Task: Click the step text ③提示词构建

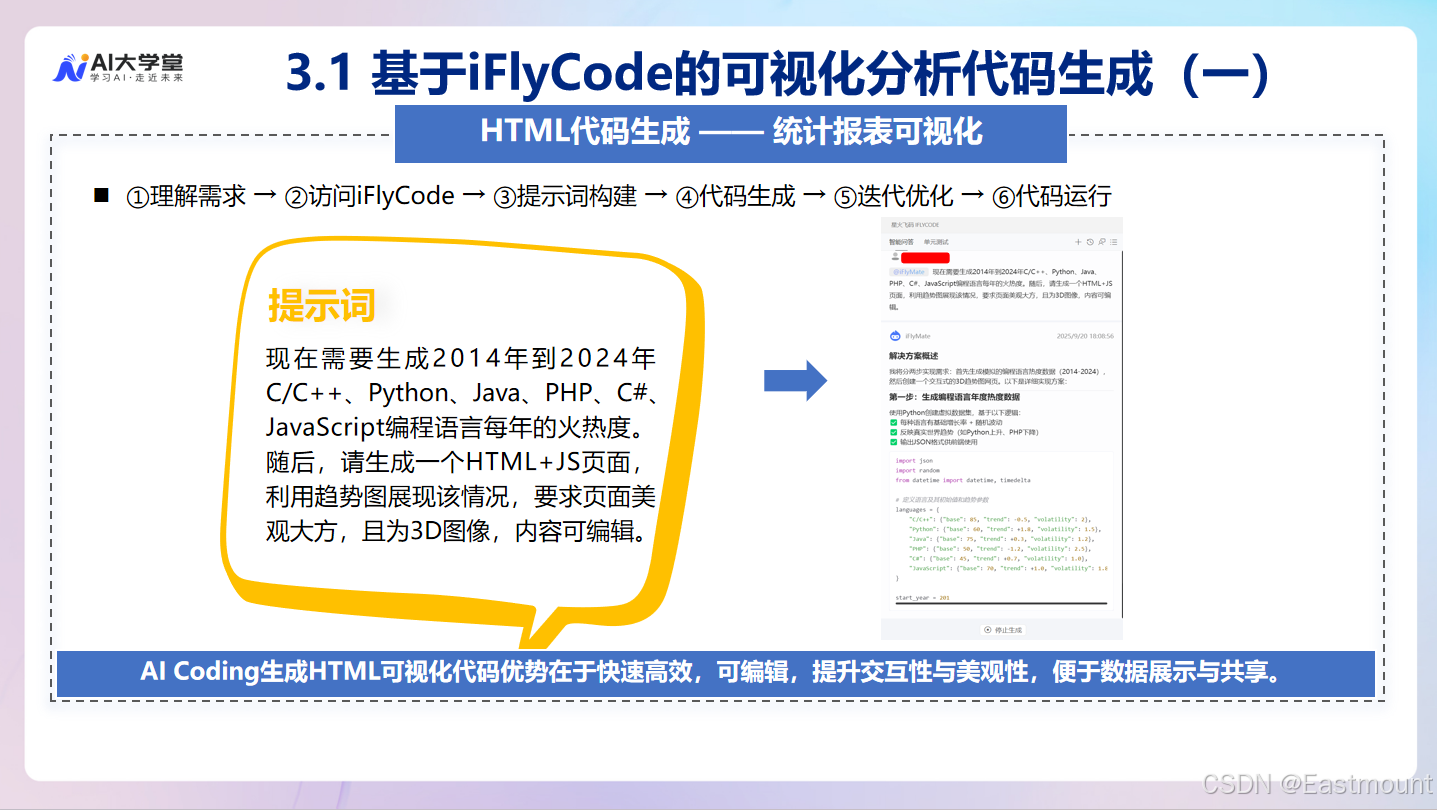Action: tap(565, 196)
